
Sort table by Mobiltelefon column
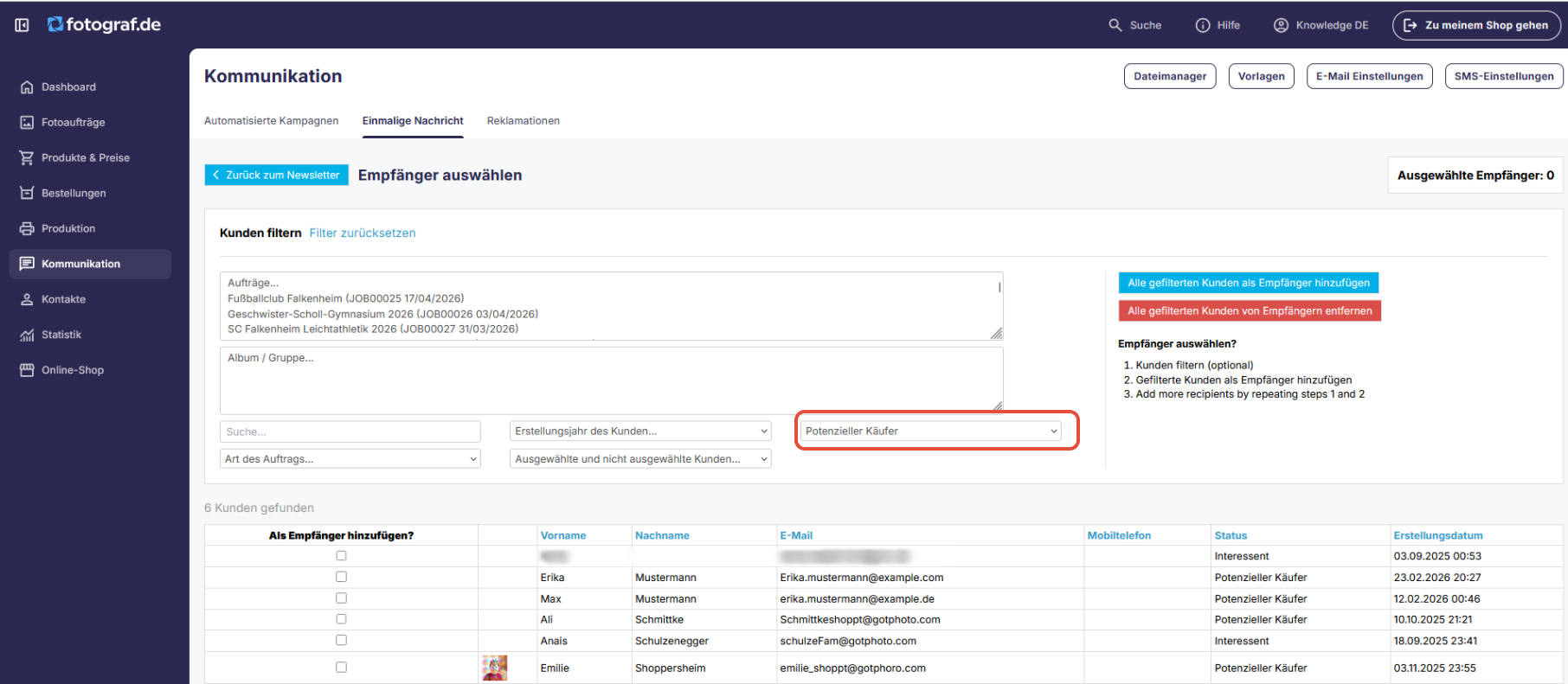(1119, 536)
